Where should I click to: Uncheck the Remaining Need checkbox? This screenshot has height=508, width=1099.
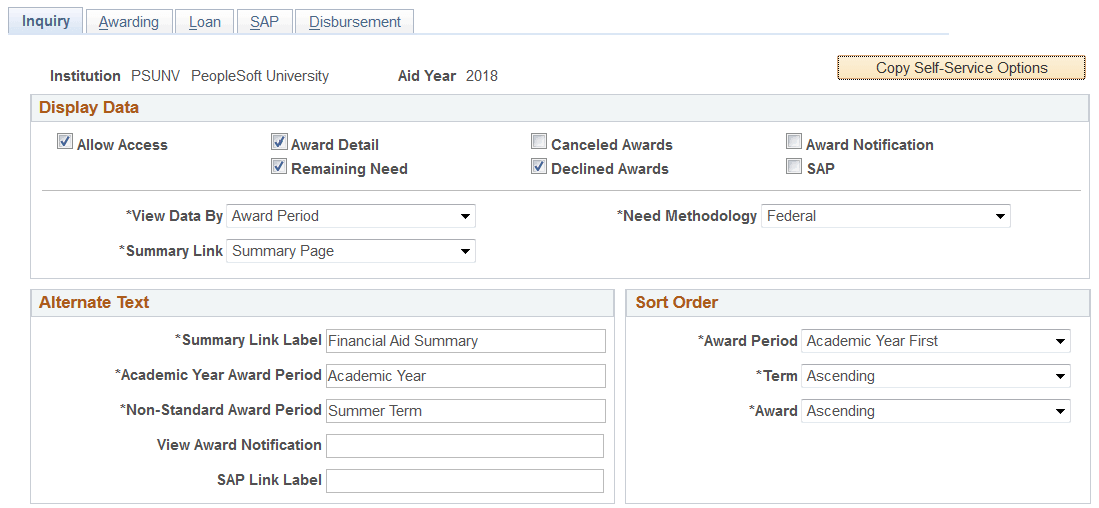(279, 168)
